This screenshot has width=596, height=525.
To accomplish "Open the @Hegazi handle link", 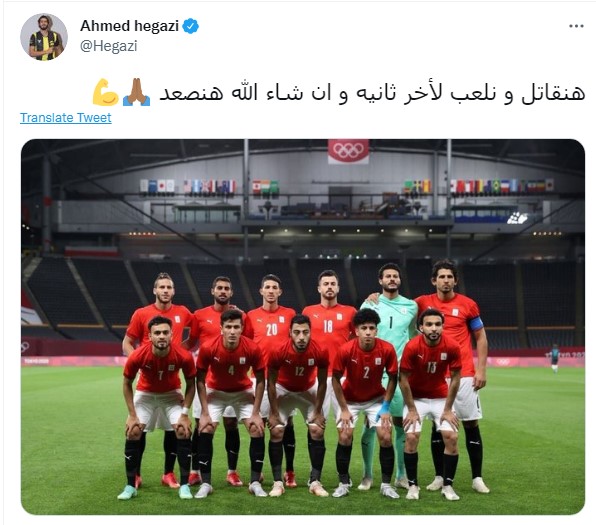I will [108, 46].
